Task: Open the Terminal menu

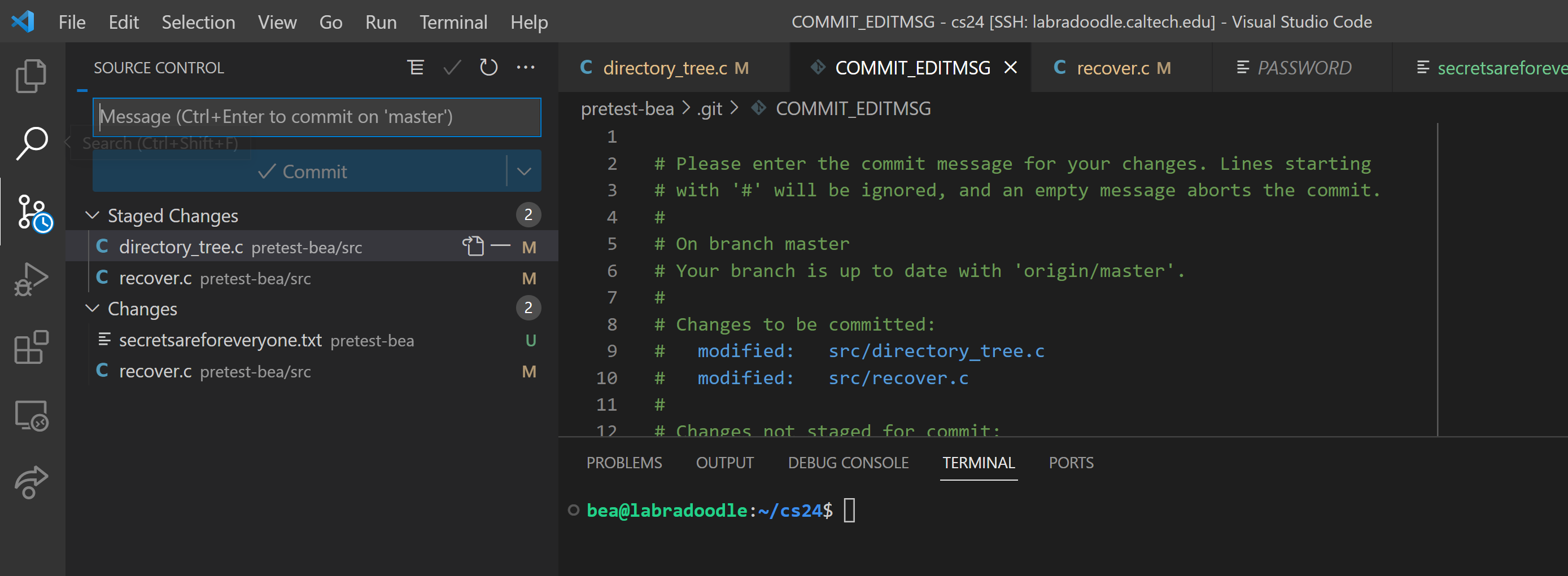Action: pos(453,23)
